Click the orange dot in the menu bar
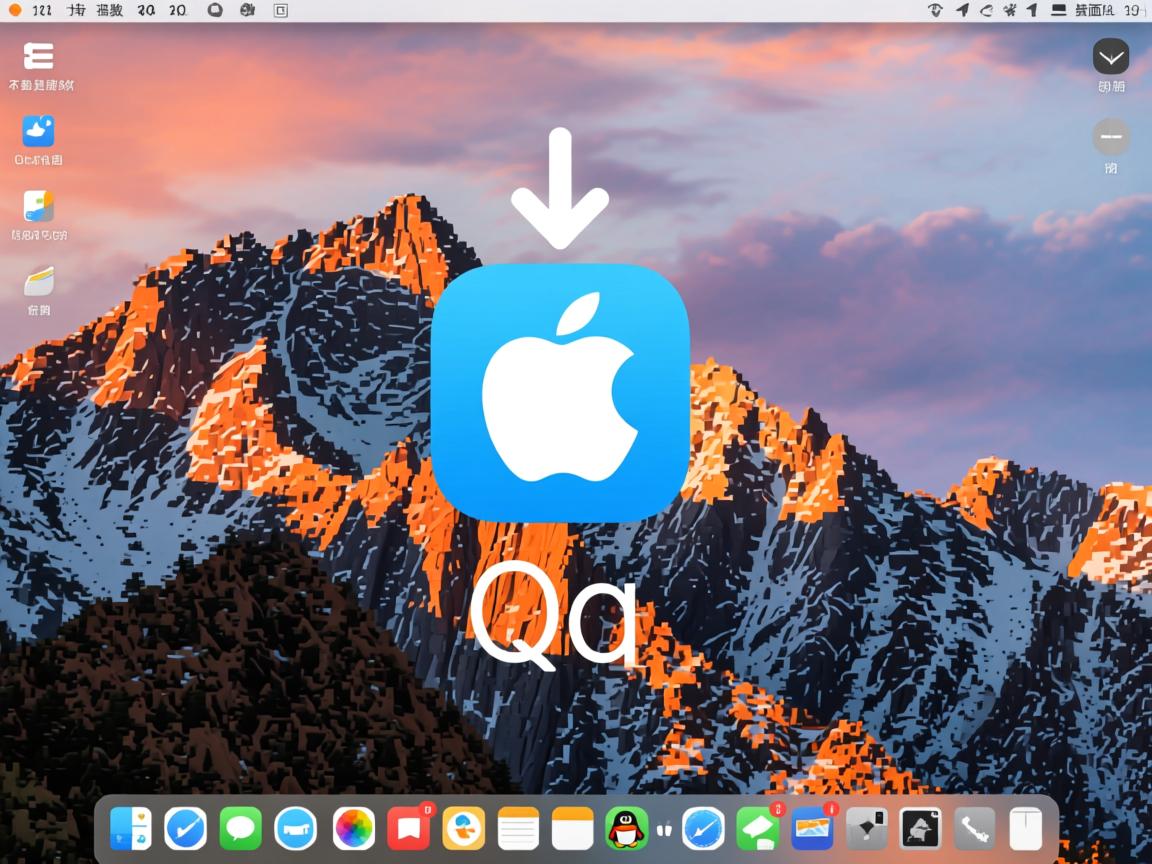This screenshot has width=1152, height=864. (15, 10)
